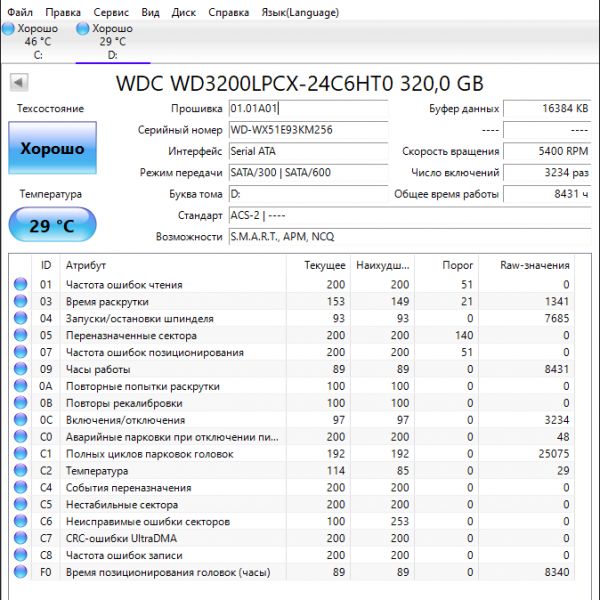600x600 pixels.
Task: Click status icon for attribute C6
Action: 20,521
